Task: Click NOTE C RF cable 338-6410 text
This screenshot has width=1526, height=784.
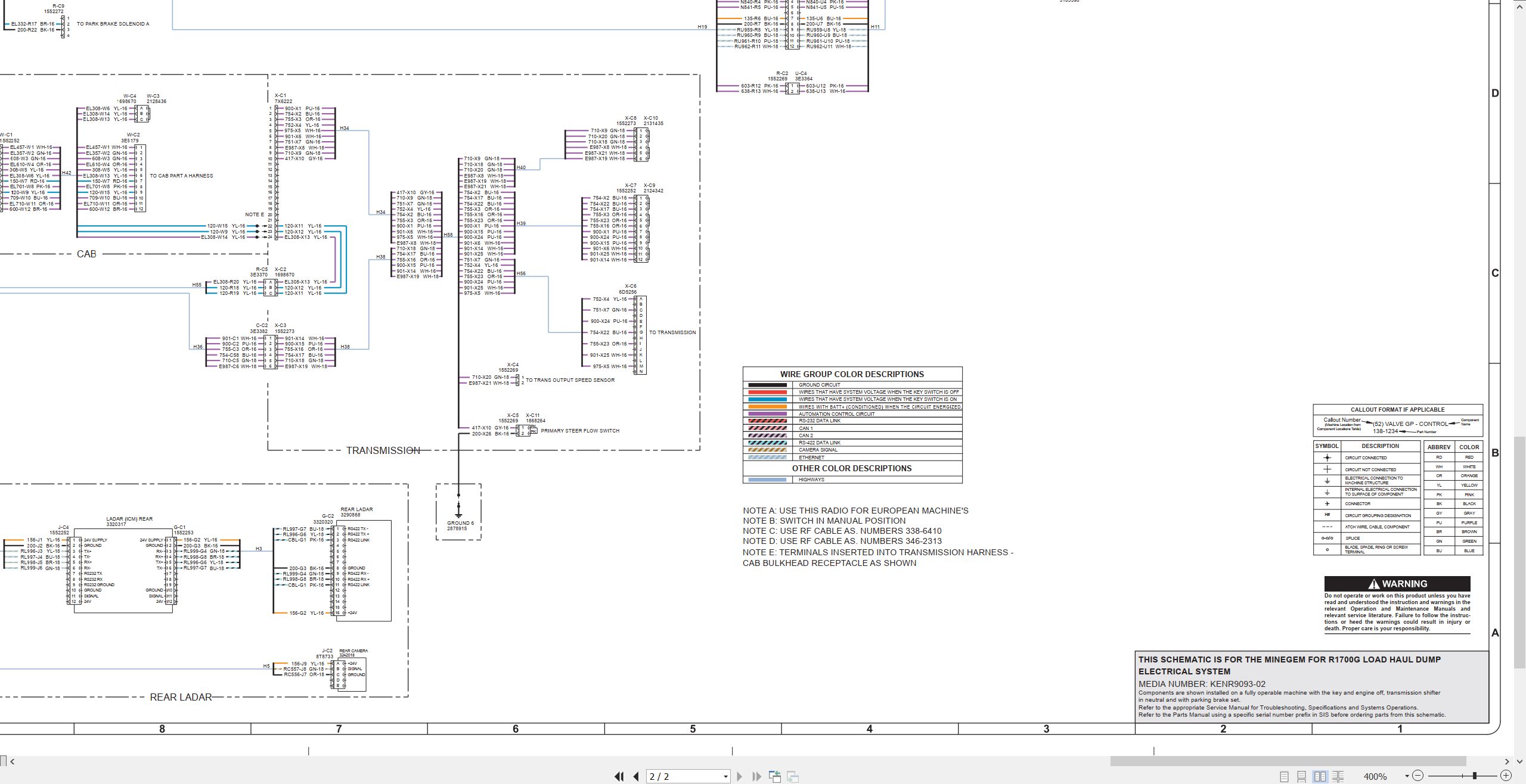Action: tap(842, 531)
